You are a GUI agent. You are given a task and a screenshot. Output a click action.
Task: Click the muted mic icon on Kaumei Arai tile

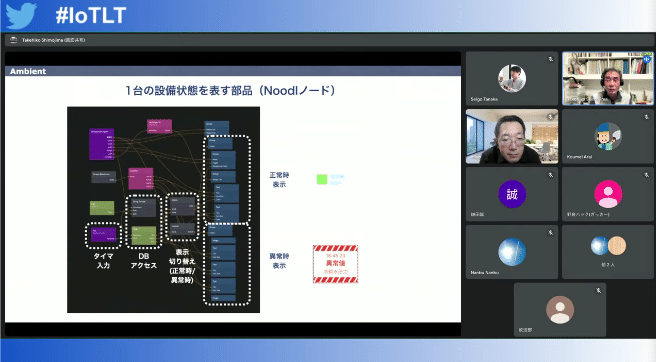point(646,117)
